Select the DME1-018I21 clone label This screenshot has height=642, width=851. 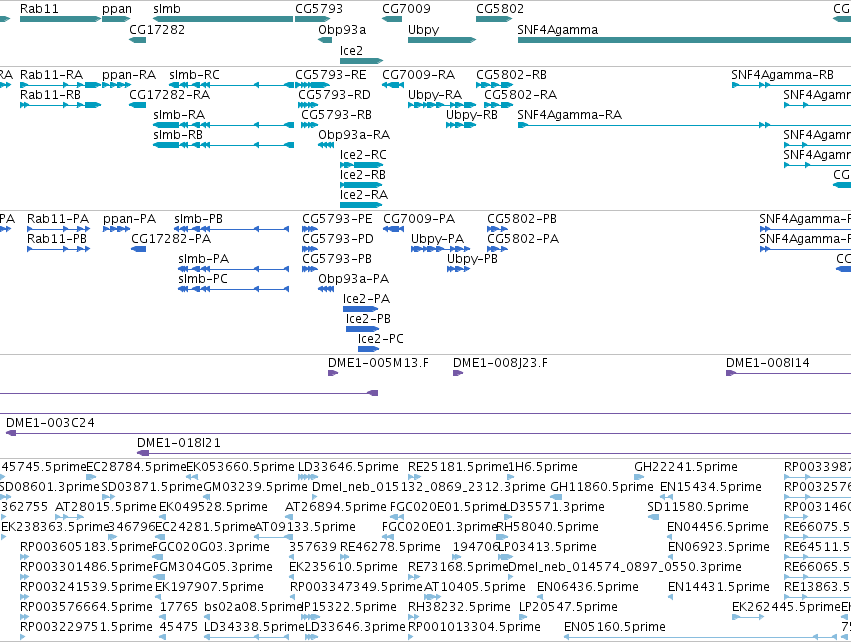[179, 443]
